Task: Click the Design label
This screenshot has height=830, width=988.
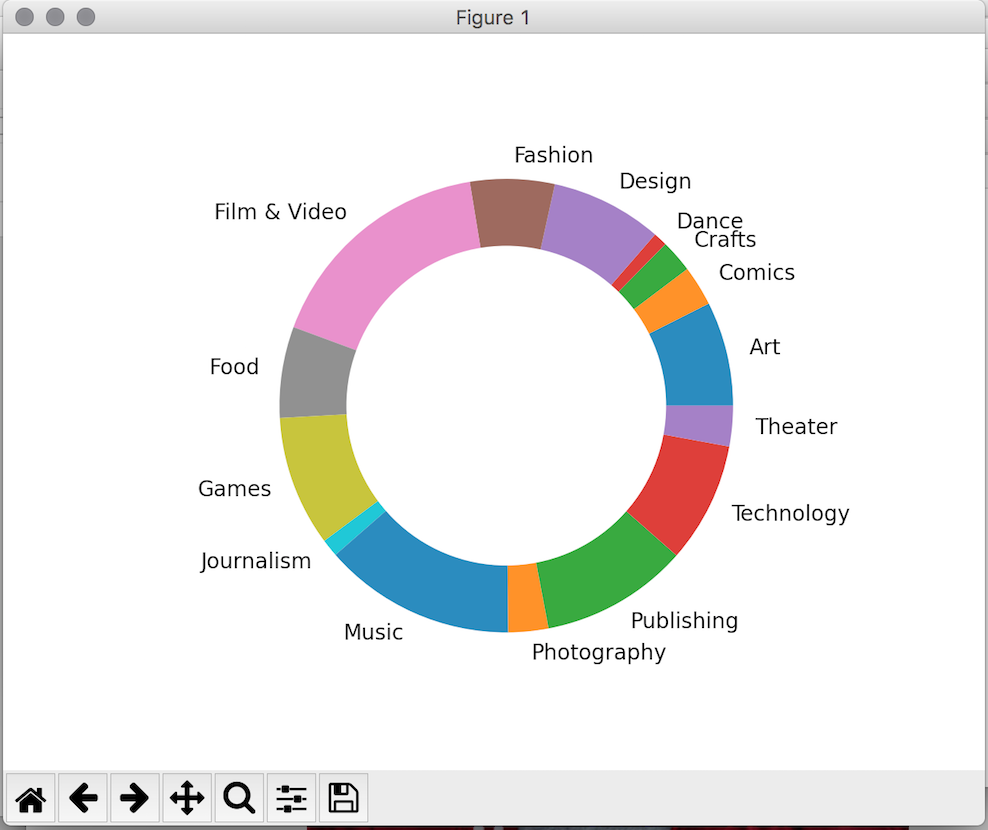Action: 655,182
